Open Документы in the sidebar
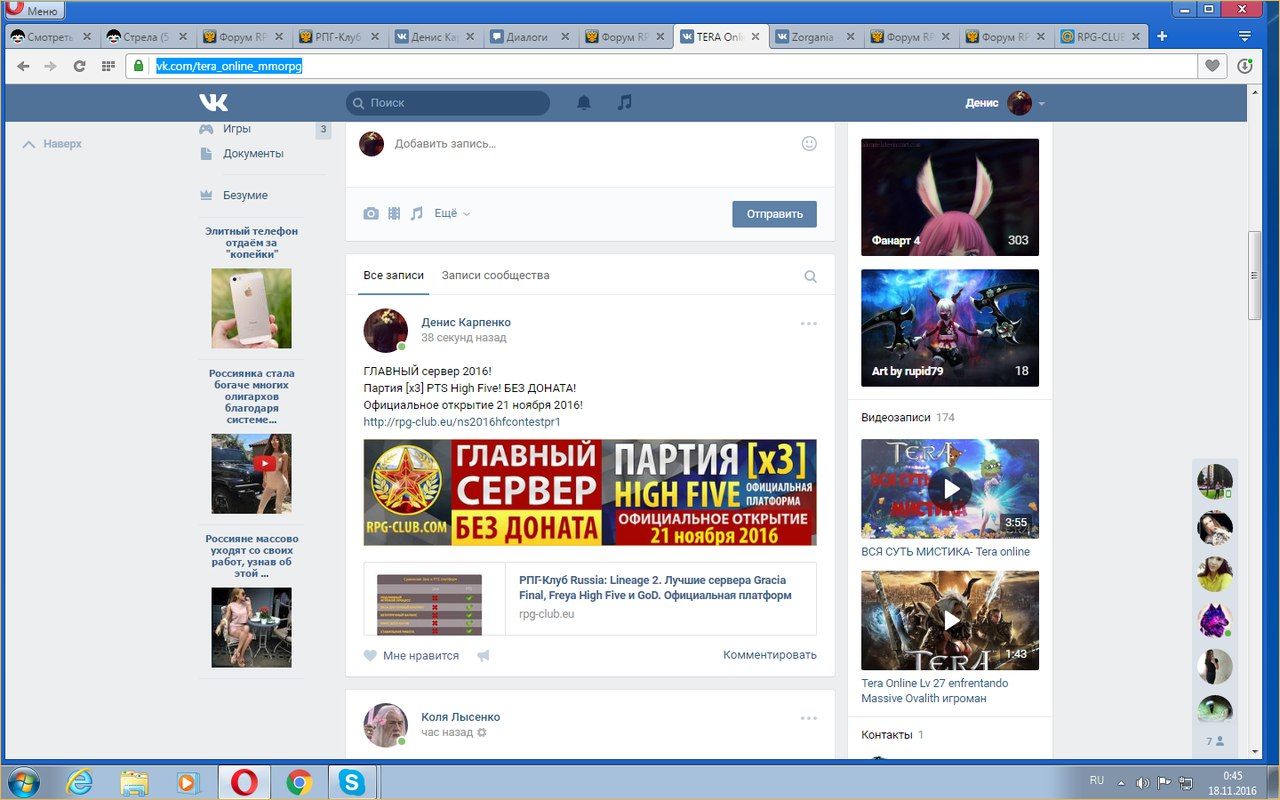 pyautogui.click(x=253, y=154)
